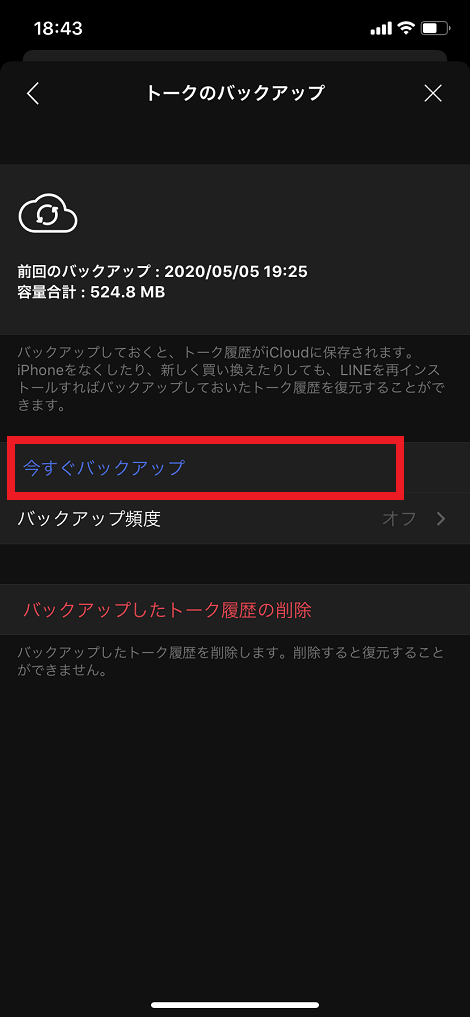Tap the 容量合計 524.8 MB line
470x1017 pixels.
pos(91,293)
